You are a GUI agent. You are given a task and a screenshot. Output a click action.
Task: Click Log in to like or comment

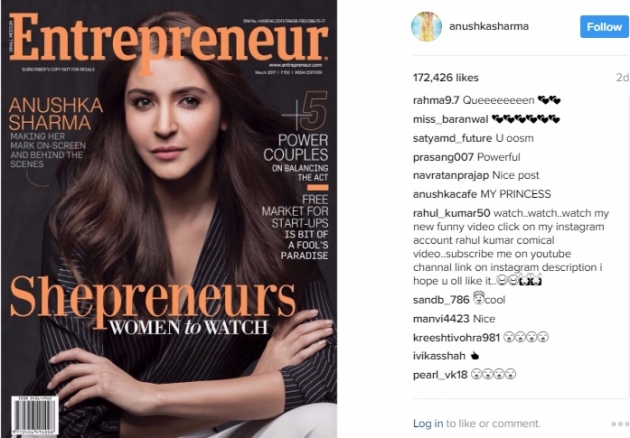(428, 424)
